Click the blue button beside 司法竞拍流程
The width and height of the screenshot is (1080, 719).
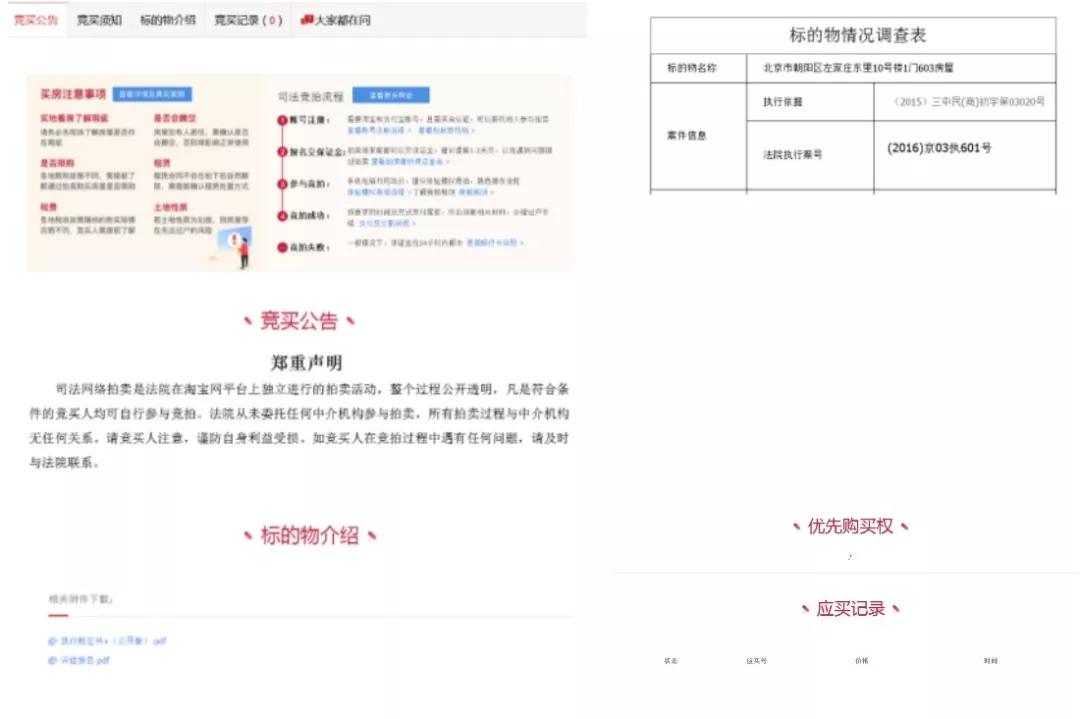(x=392, y=96)
